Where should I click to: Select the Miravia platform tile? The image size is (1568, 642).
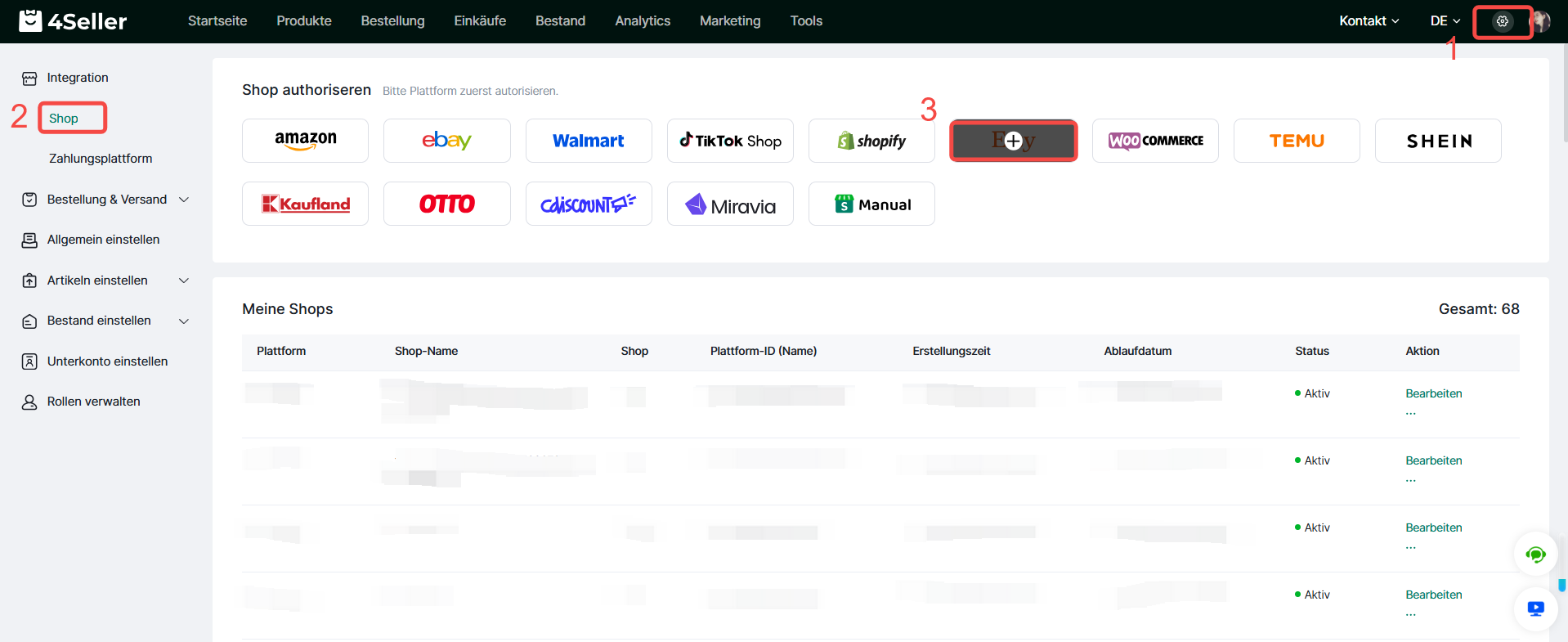click(x=730, y=204)
